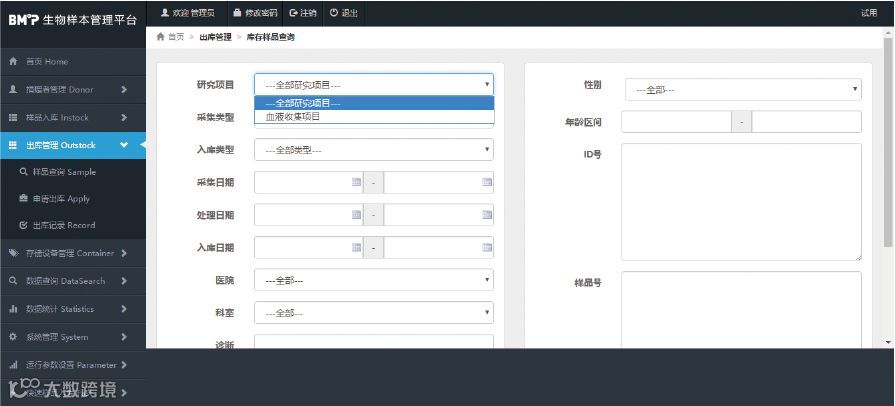Go to 首页 Home in sidebar
This screenshot has height=406, width=895.
pyautogui.click(x=73, y=62)
